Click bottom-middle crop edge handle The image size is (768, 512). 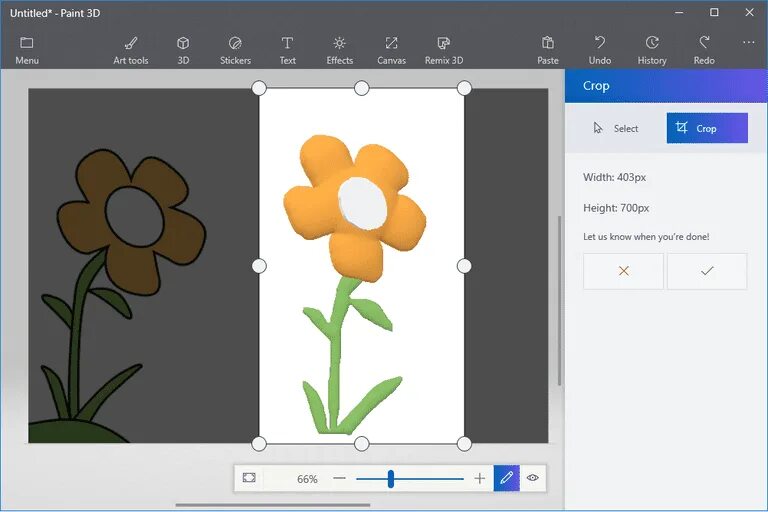361,444
